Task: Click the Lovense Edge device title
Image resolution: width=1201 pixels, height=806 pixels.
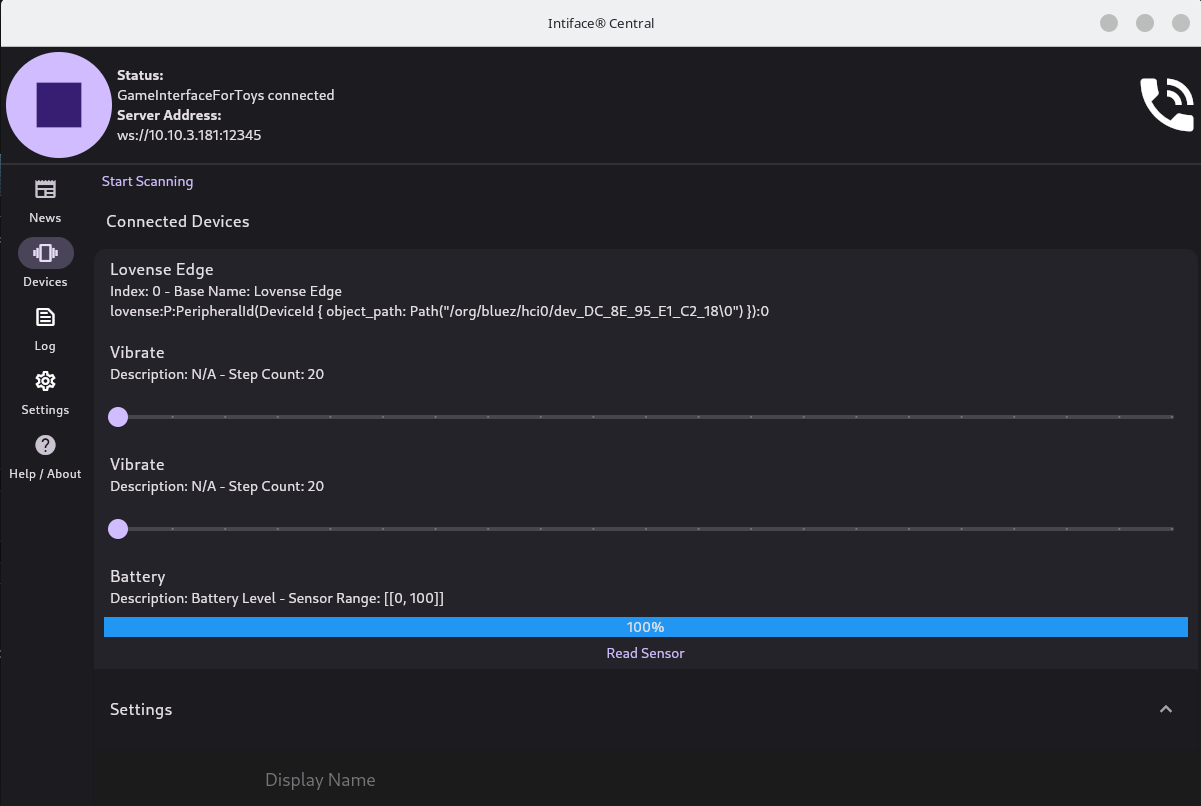Action: 161,269
